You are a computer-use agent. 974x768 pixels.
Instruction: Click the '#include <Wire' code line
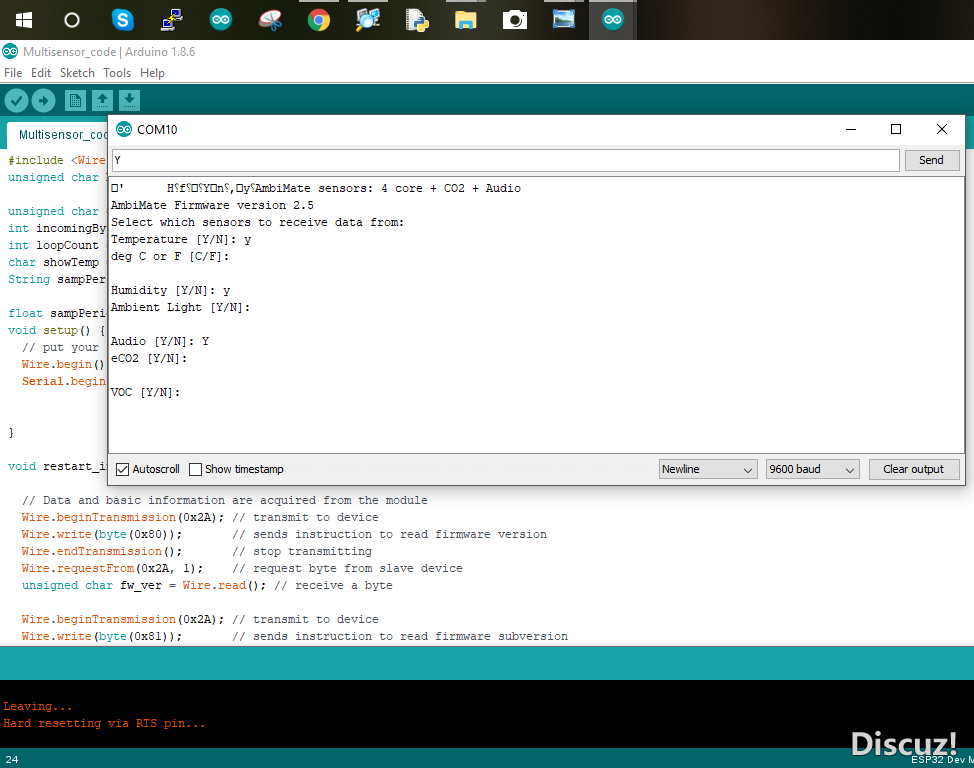57,160
